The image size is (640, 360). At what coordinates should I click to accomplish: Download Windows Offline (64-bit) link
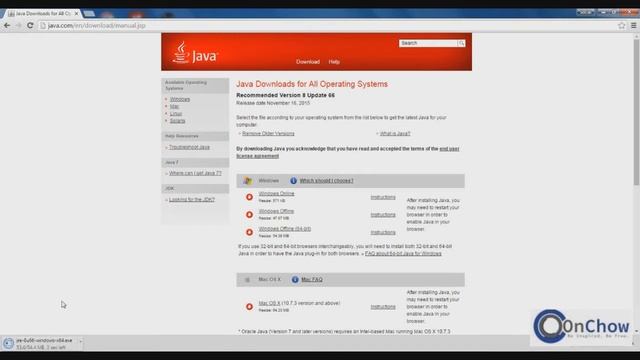coord(284,229)
